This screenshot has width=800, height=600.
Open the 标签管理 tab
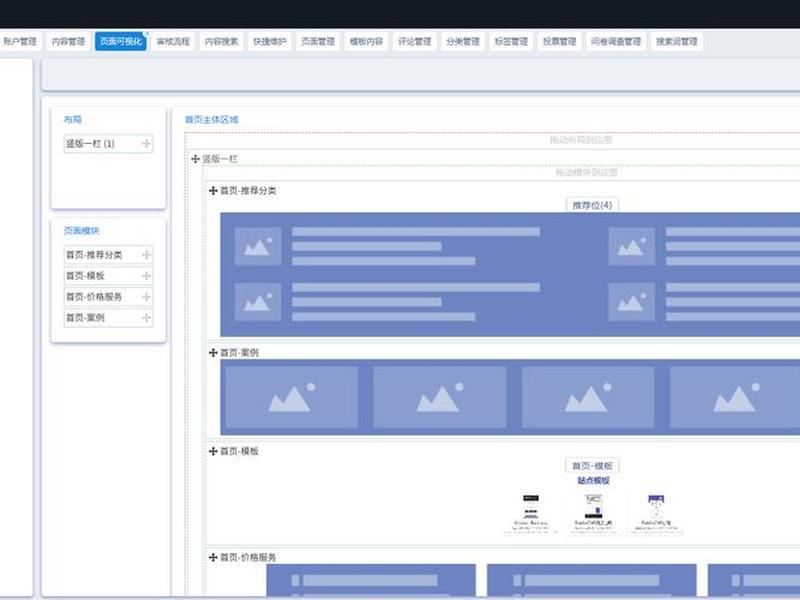click(x=511, y=41)
